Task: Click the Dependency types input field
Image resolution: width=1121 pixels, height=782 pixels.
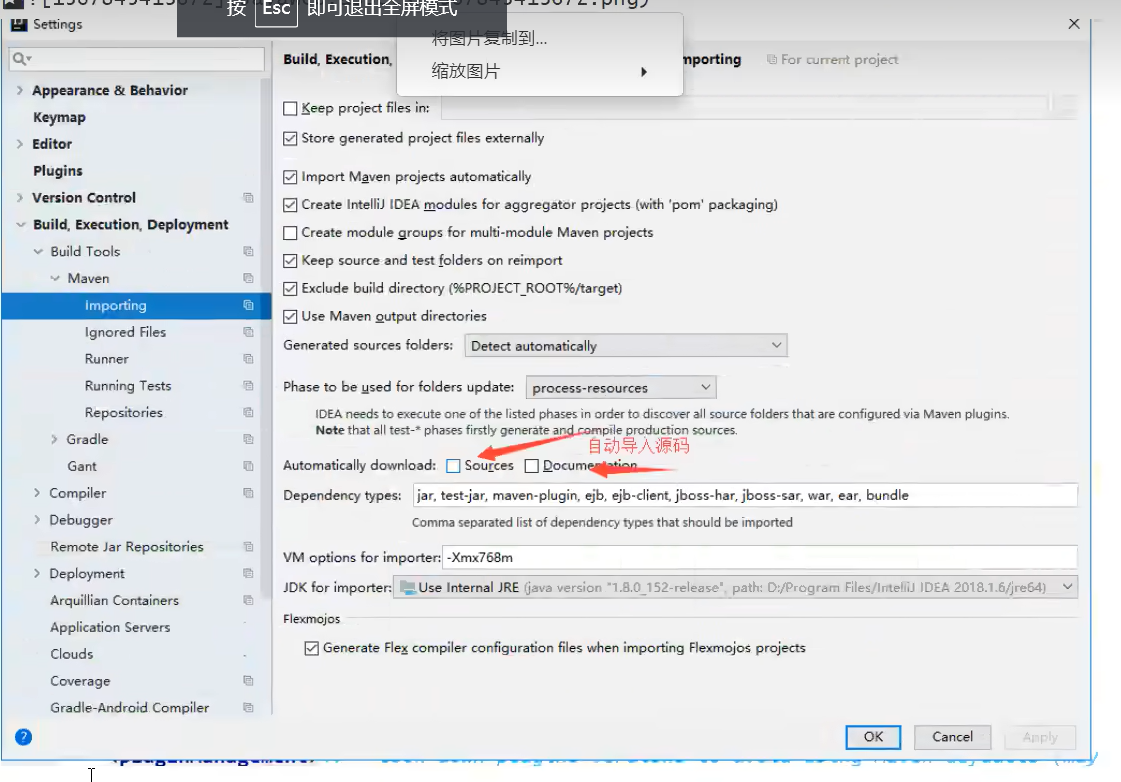Action: pos(745,495)
